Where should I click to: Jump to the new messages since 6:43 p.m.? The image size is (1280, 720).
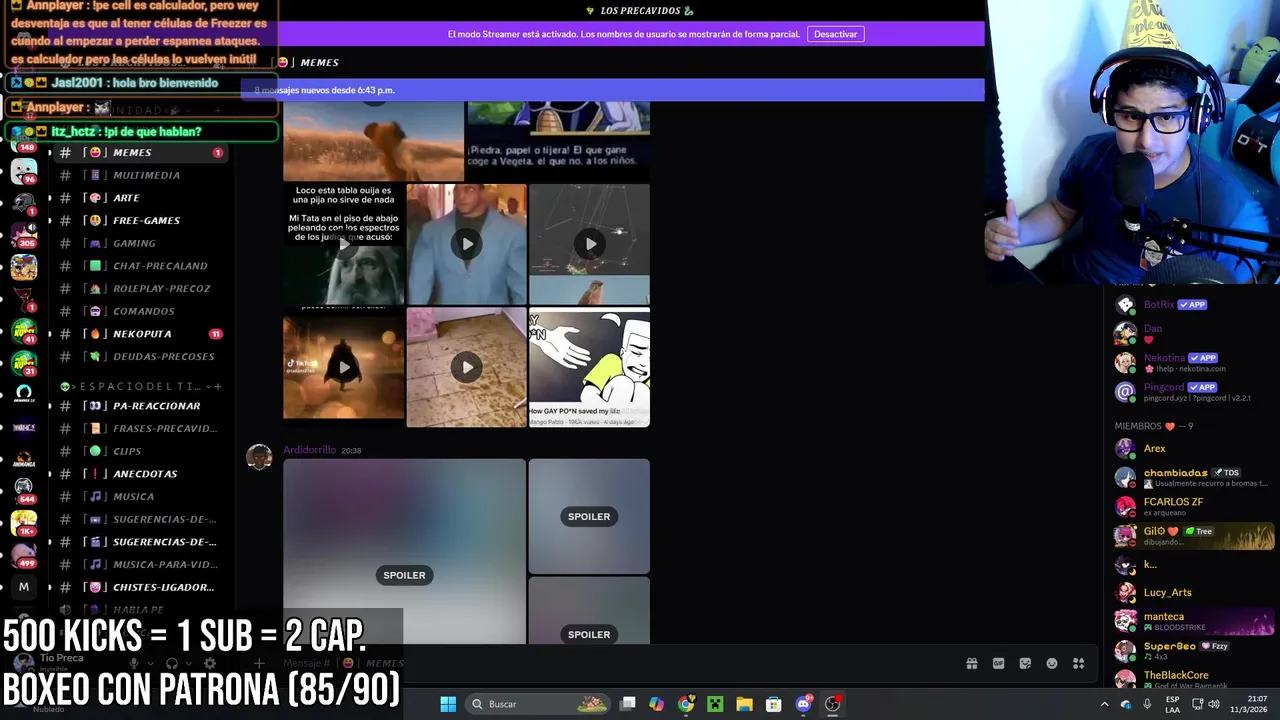pyautogui.click(x=612, y=90)
